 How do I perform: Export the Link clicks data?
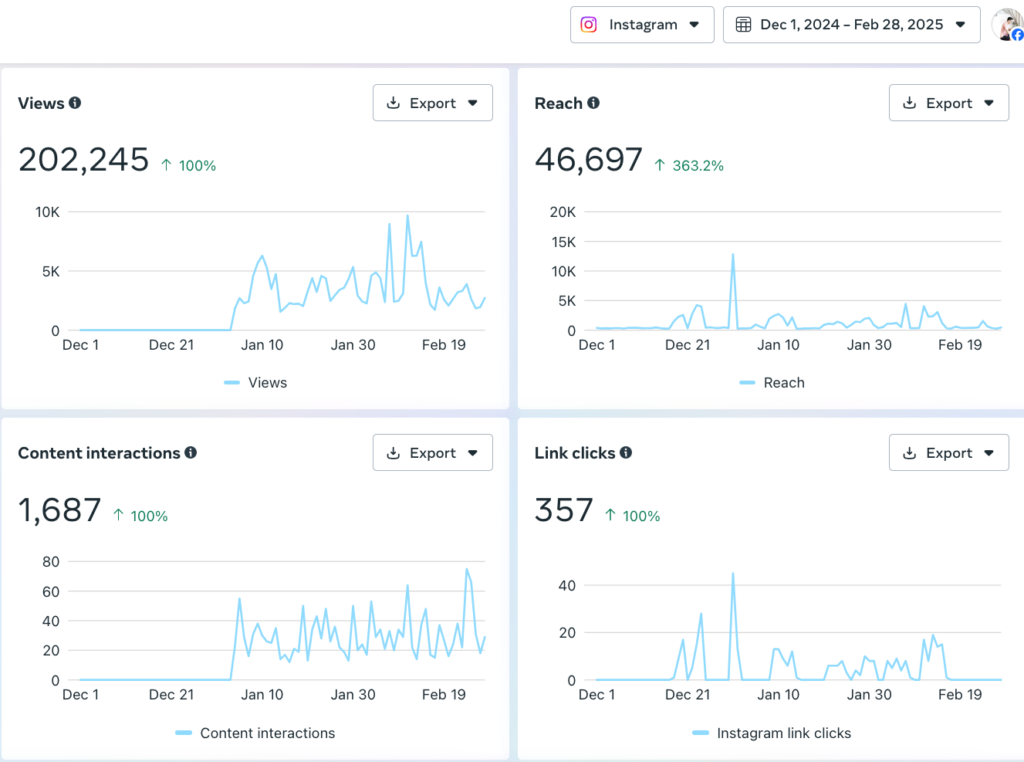[948, 453]
